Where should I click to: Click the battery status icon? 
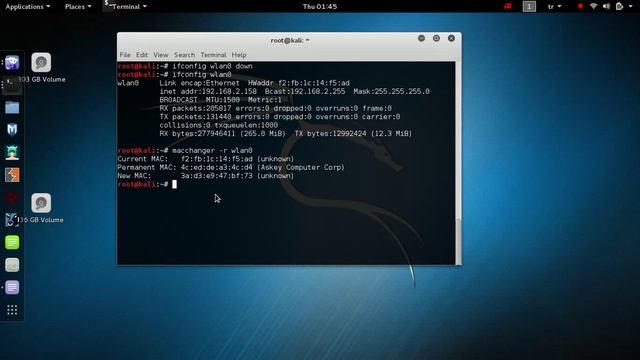(619, 6)
